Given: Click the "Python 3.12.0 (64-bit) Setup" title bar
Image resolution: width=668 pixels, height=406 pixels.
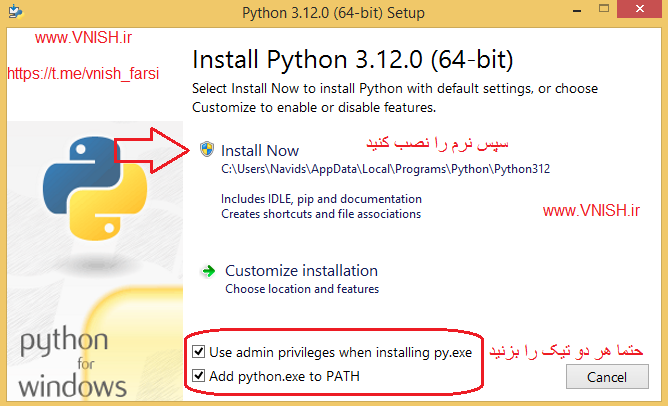Looking at the screenshot, I should pos(334,13).
